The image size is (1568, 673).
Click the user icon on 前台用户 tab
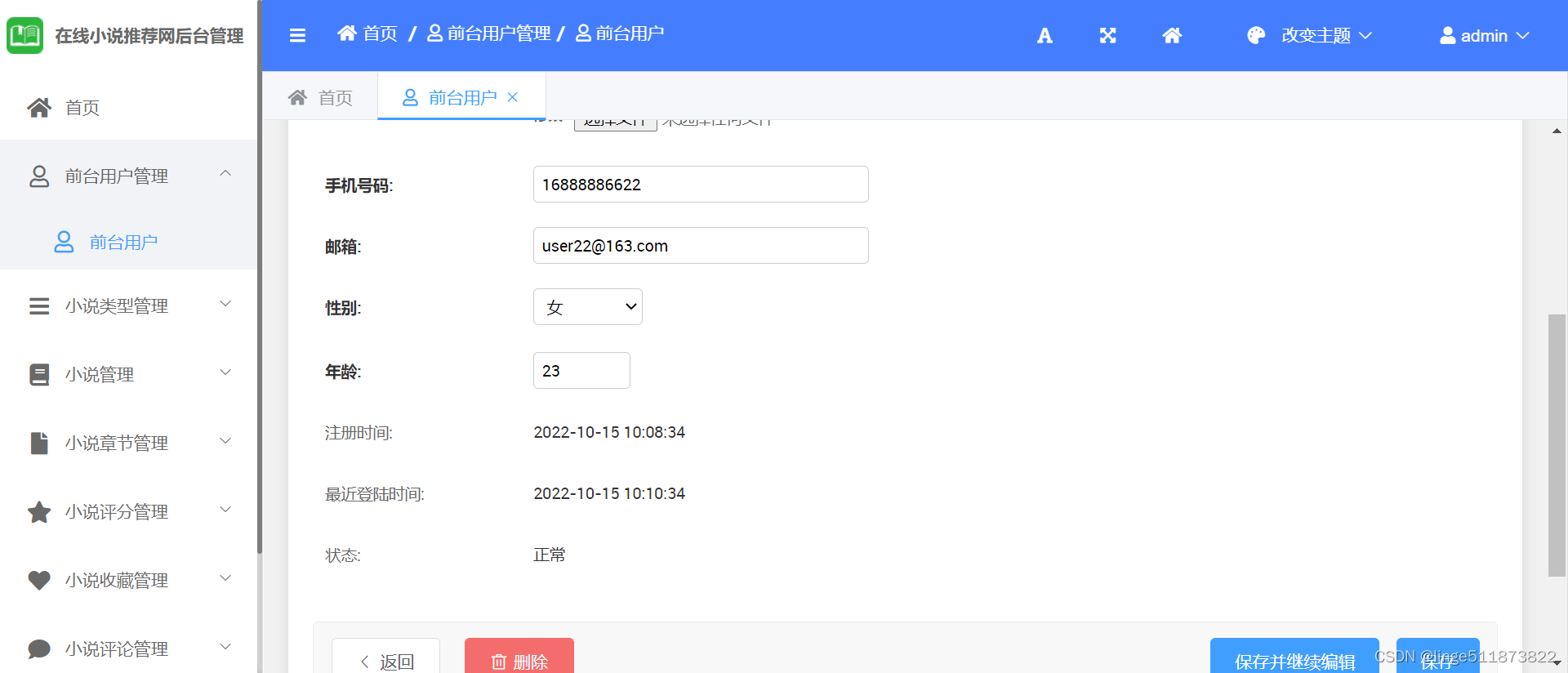tap(410, 97)
